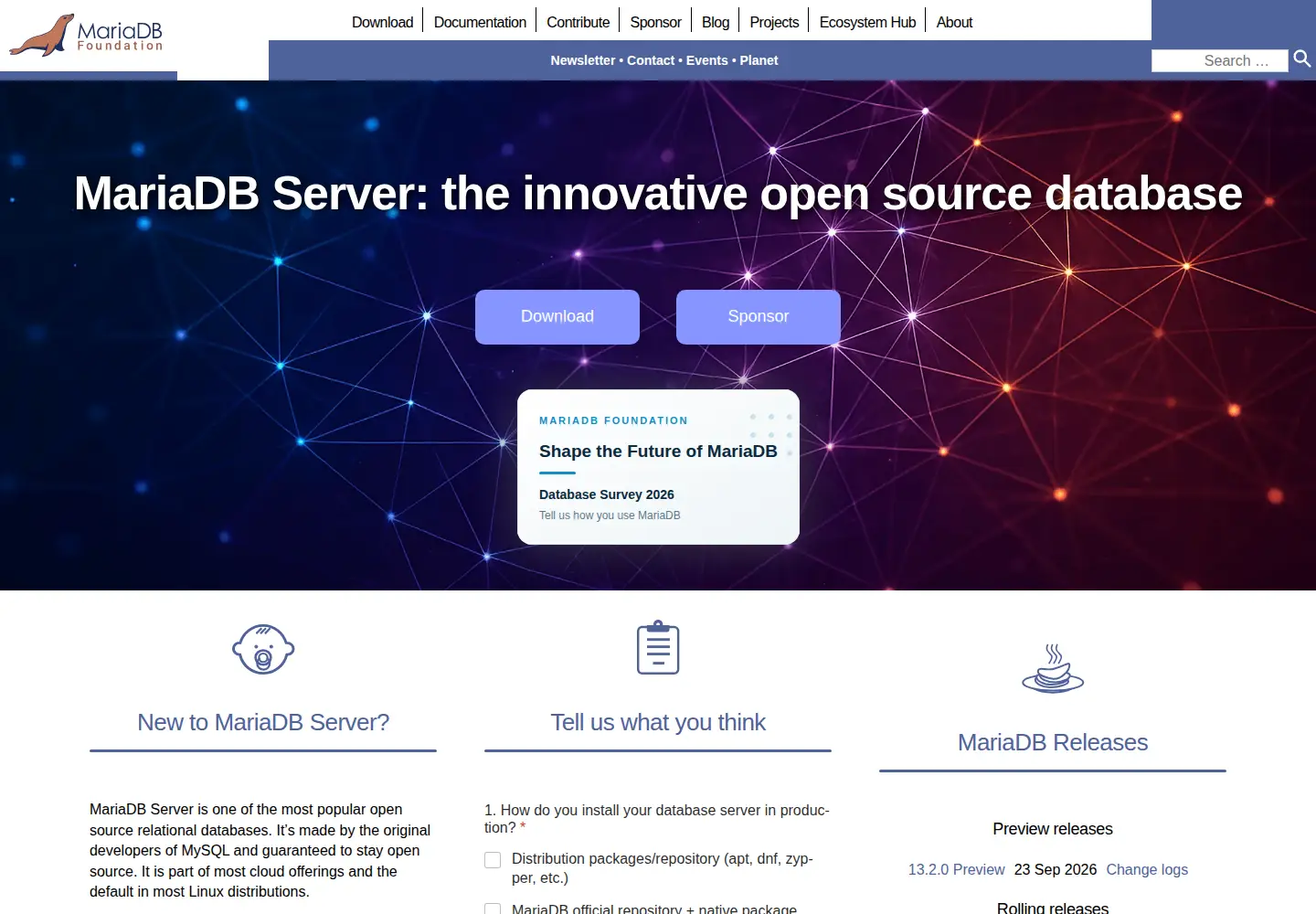Visit the Ecosystem Hub menu item

click(867, 22)
